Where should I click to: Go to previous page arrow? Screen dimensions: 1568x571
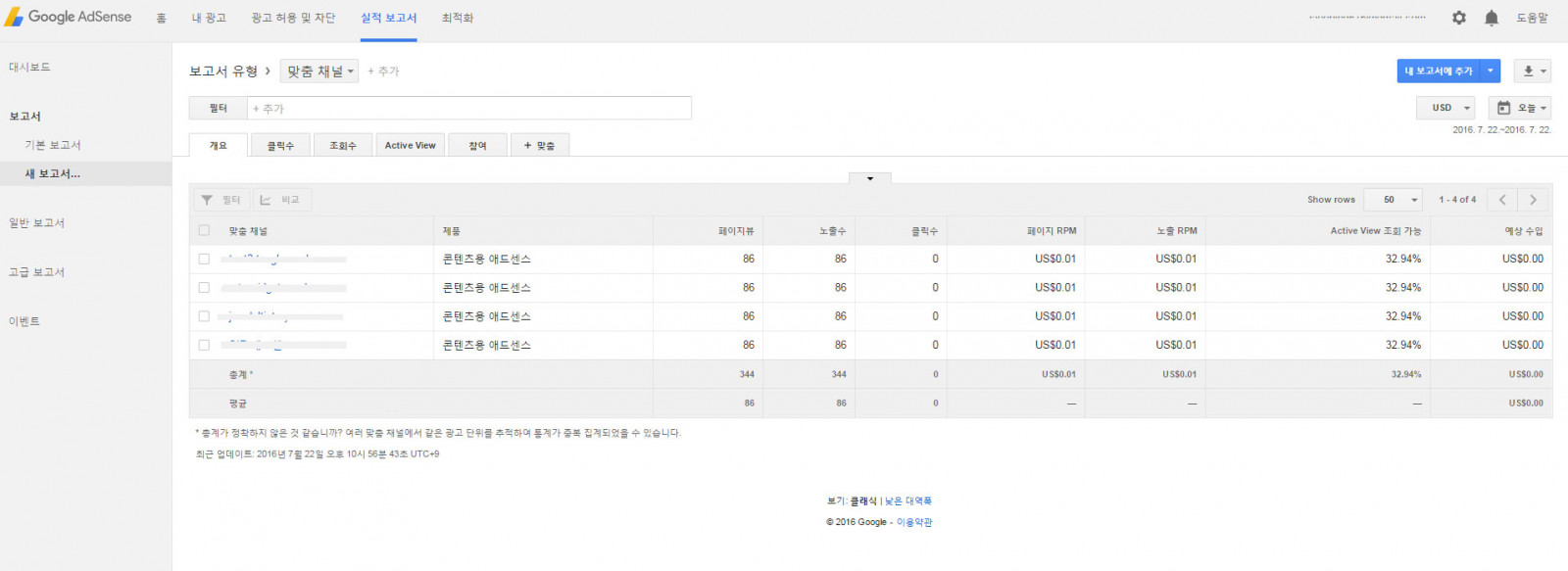coord(1501,200)
